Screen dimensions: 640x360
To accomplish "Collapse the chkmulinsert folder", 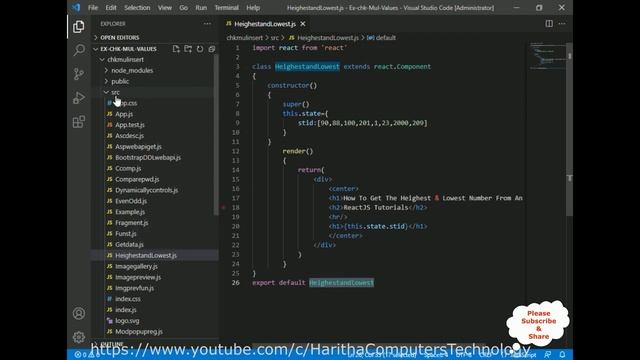I will pos(125,60).
